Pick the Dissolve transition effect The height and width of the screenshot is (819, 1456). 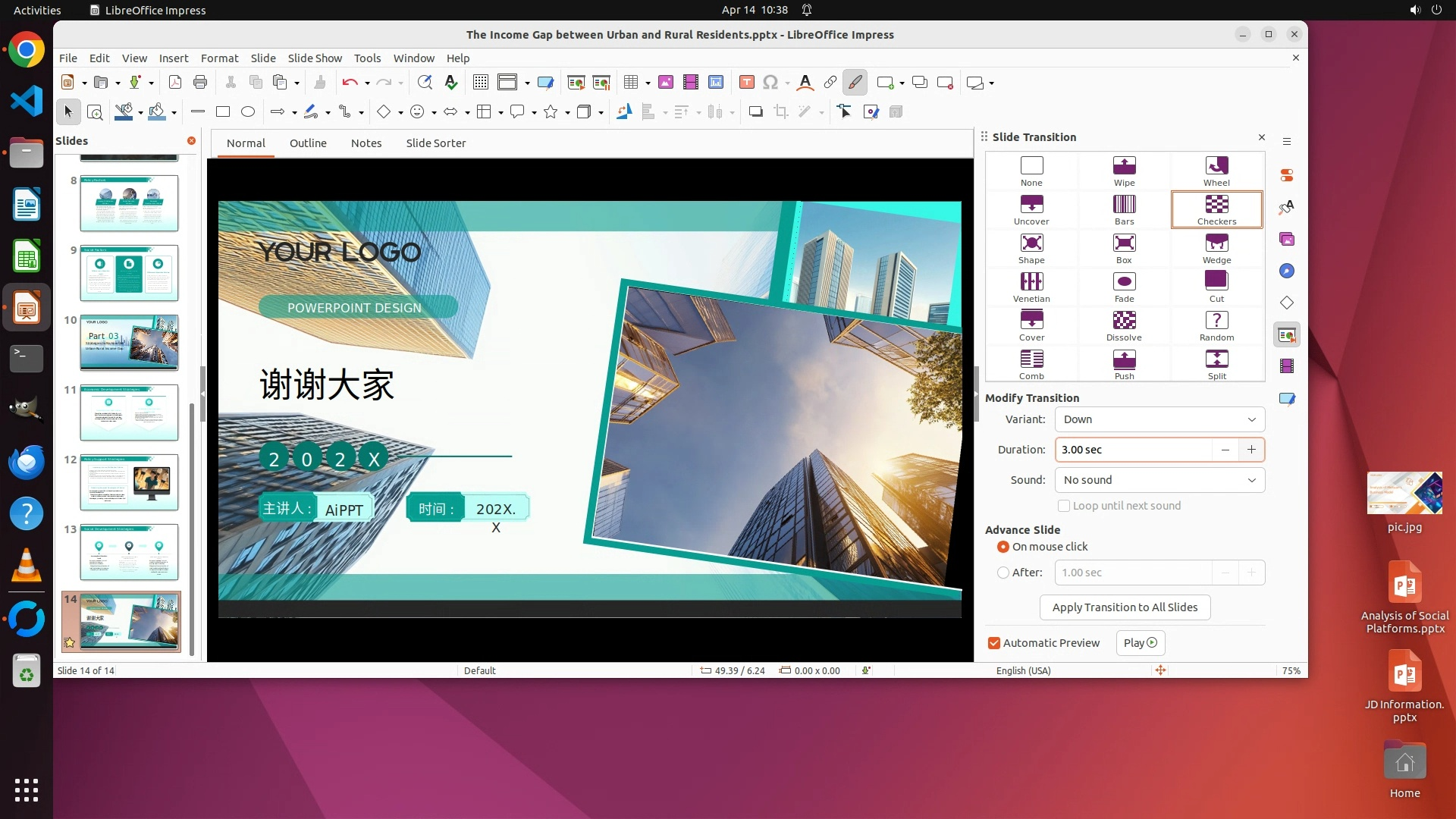click(x=1124, y=325)
